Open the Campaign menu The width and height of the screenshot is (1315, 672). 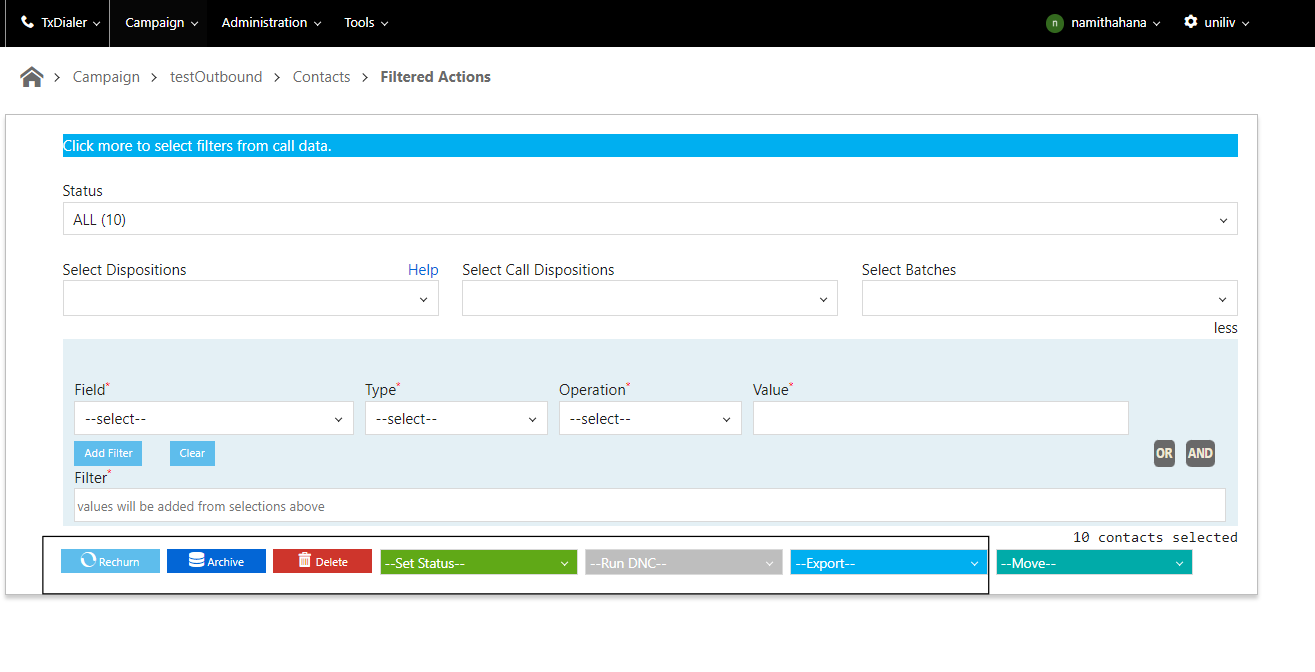tap(161, 22)
